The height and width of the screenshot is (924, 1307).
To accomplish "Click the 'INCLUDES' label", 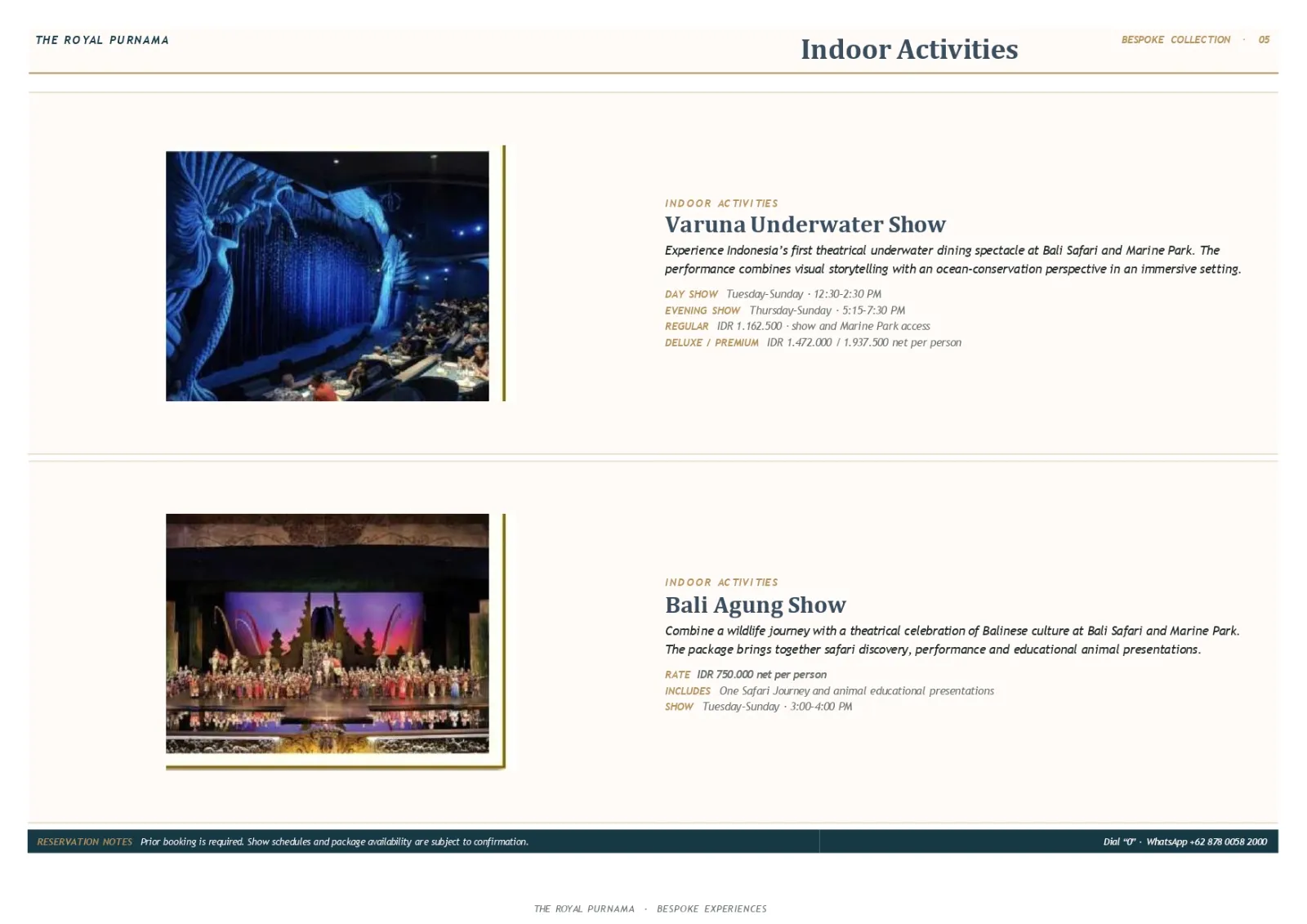I will (x=688, y=691).
